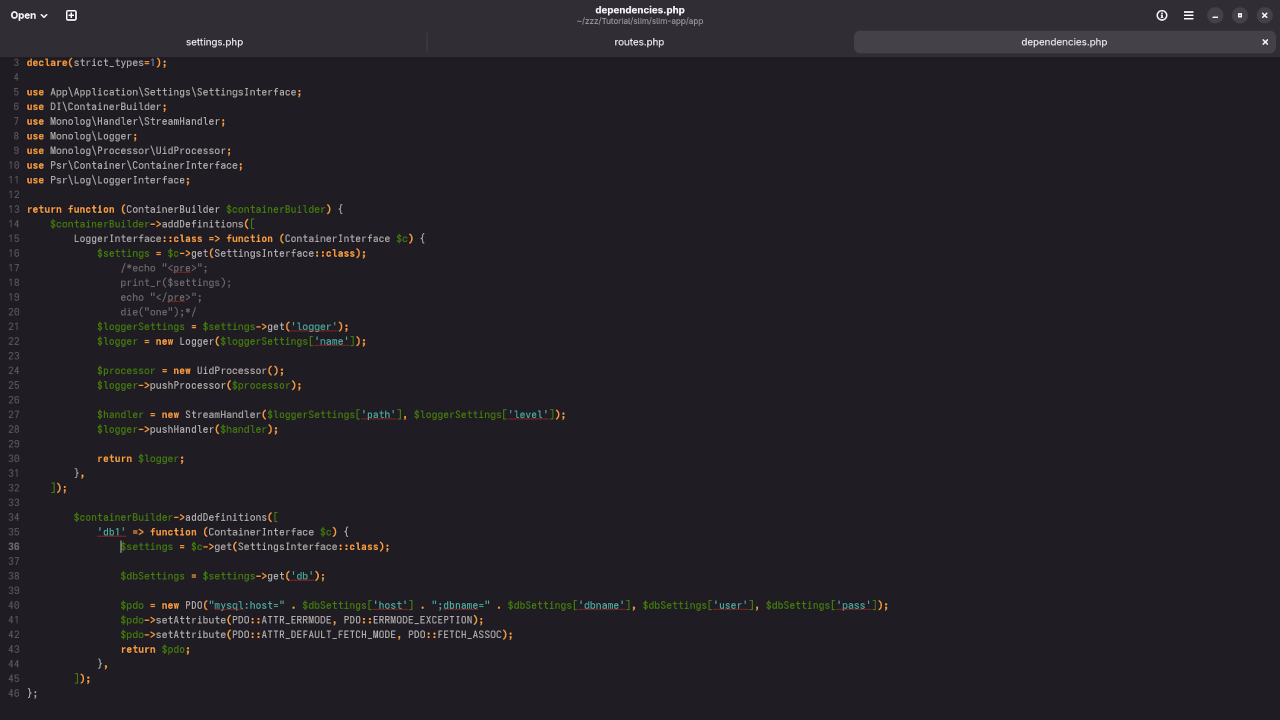Click use Psr\Log\LoggerInterface line
Screen dimensions: 1280x720
pyautogui.click(x=108, y=180)
